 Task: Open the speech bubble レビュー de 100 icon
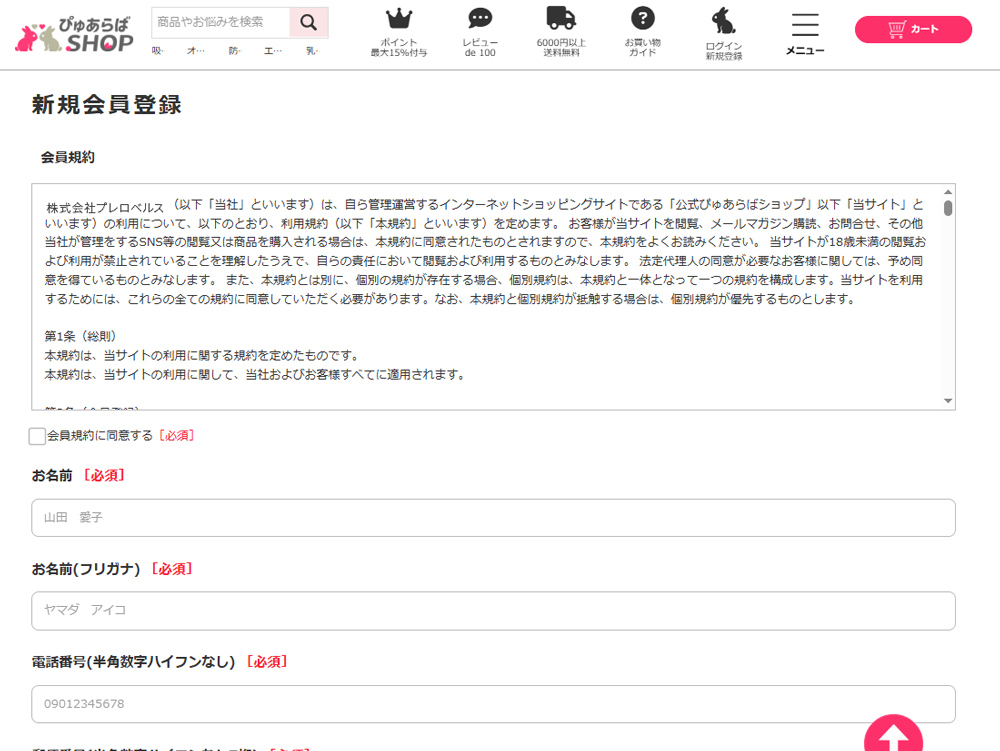480,32
